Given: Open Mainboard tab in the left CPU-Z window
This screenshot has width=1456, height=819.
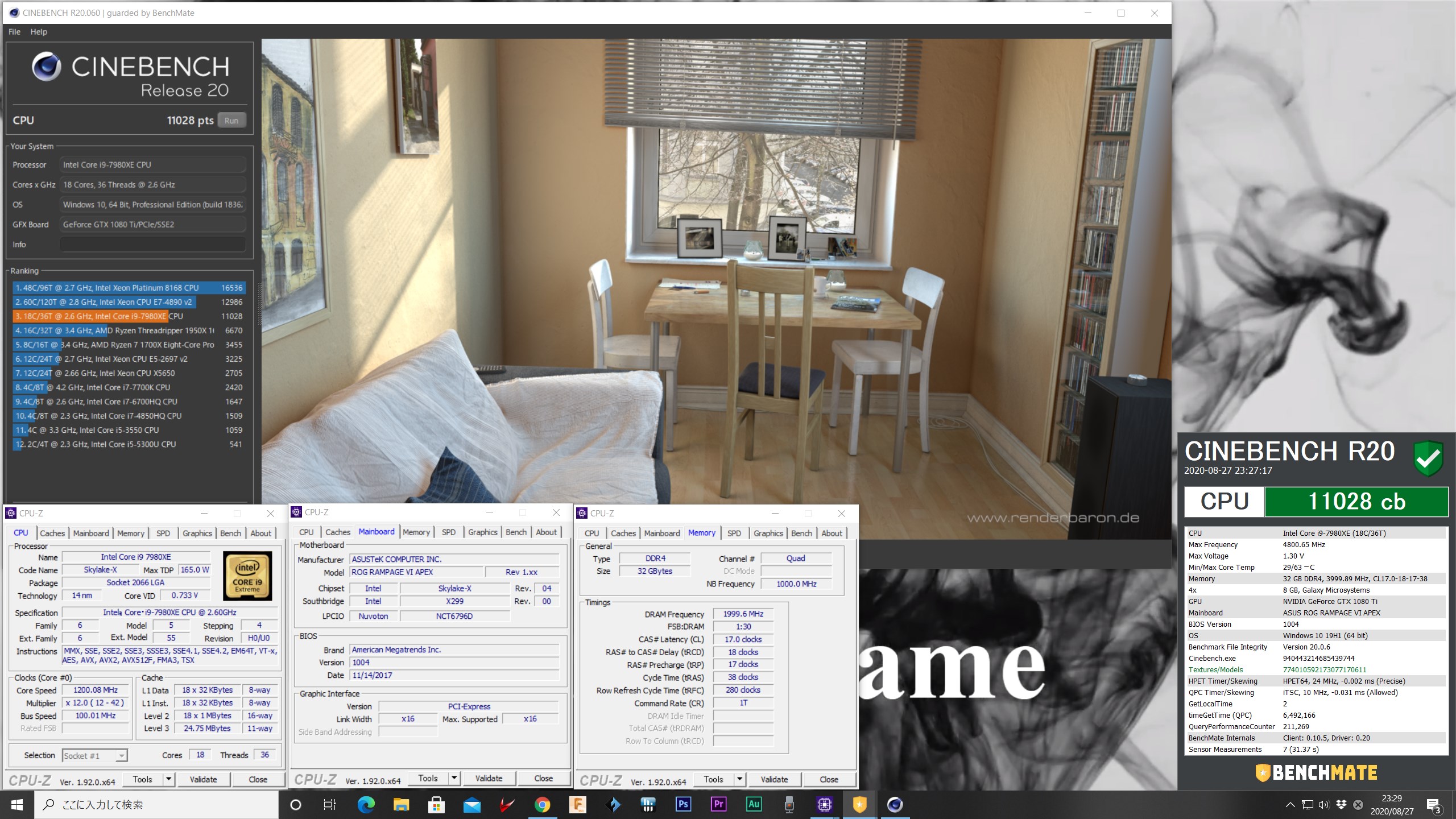Looking at the screenshot, I should point(91,533).
